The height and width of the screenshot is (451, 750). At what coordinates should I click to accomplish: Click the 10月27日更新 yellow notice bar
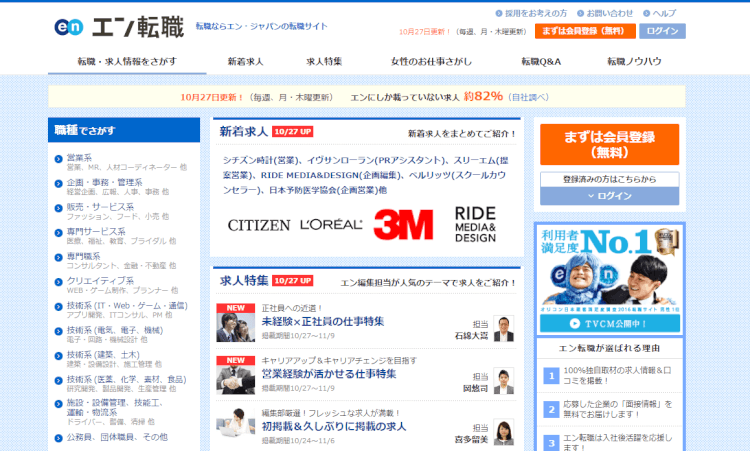[366, 97]
